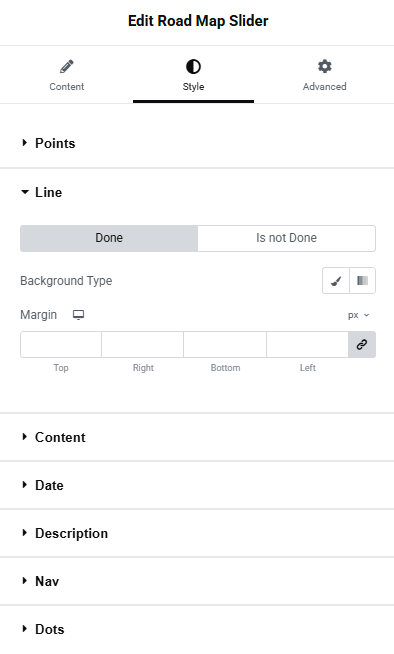
Task: Click the Content tab pencil icon
Action: pos(67,66)
